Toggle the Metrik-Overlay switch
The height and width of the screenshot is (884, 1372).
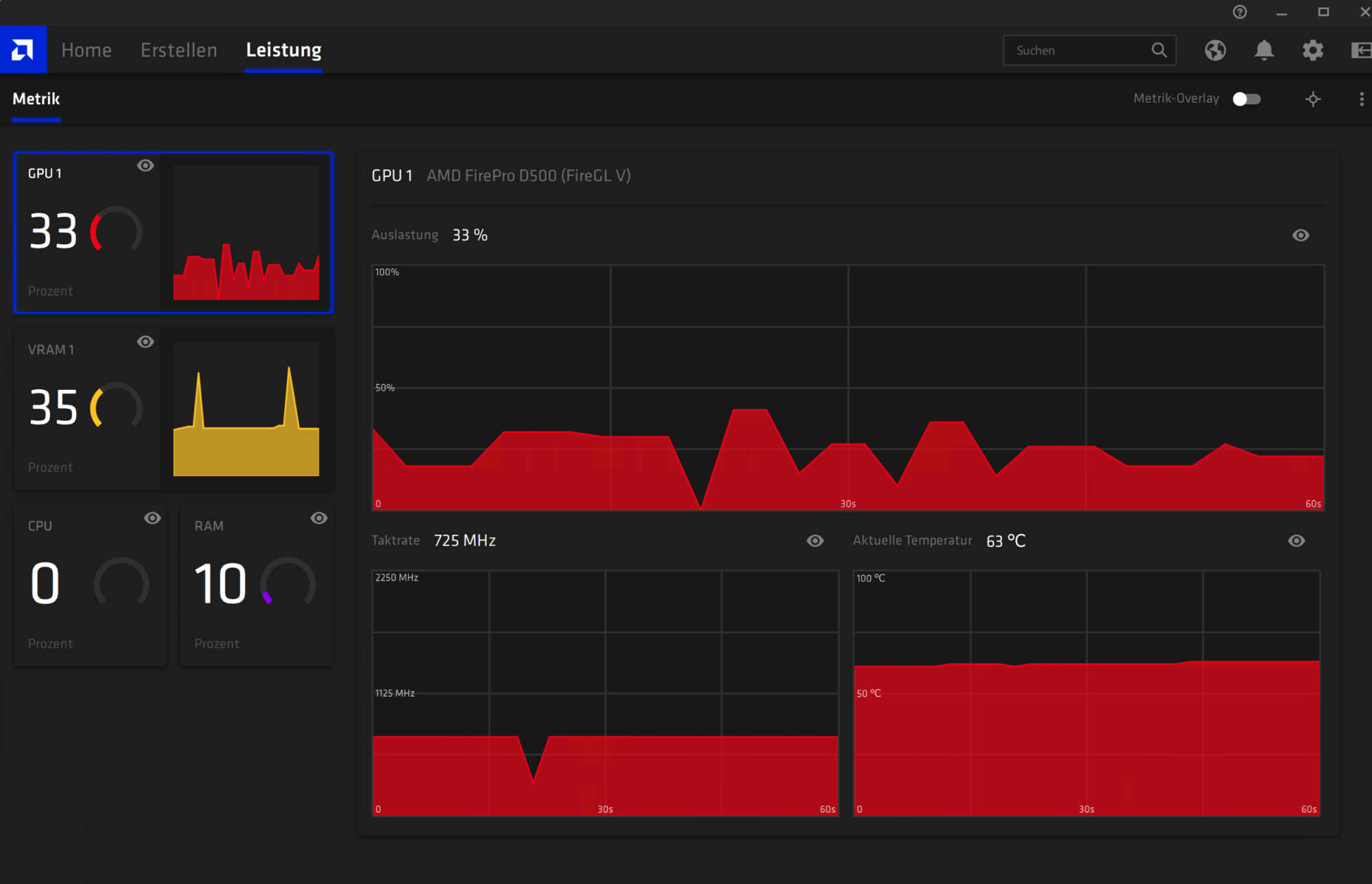1246,99
